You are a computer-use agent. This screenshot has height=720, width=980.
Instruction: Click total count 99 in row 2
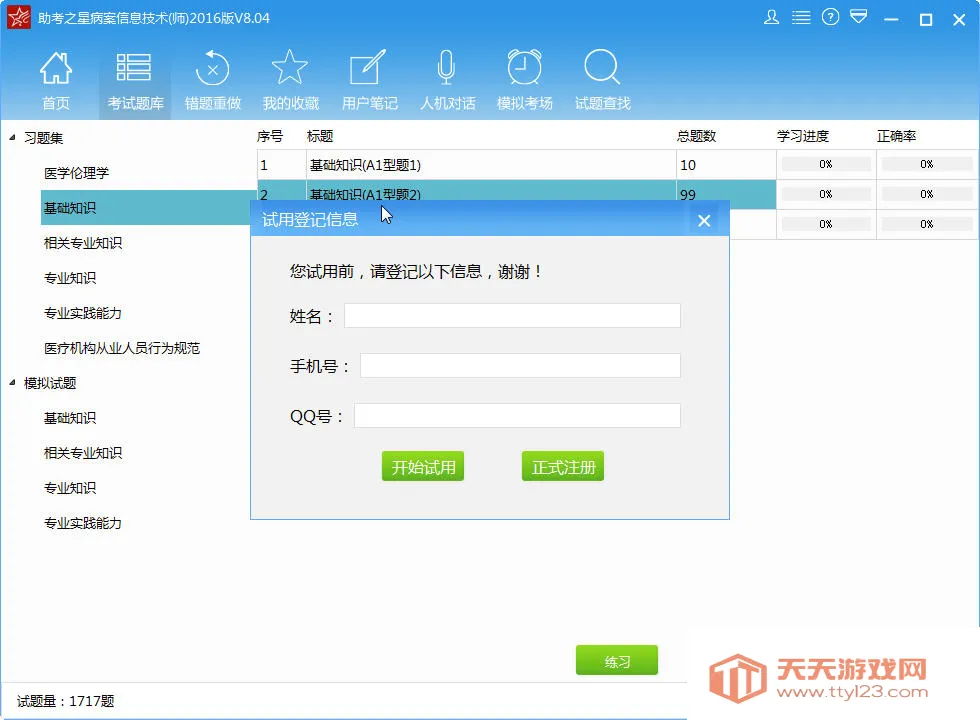tap(688, 194)
